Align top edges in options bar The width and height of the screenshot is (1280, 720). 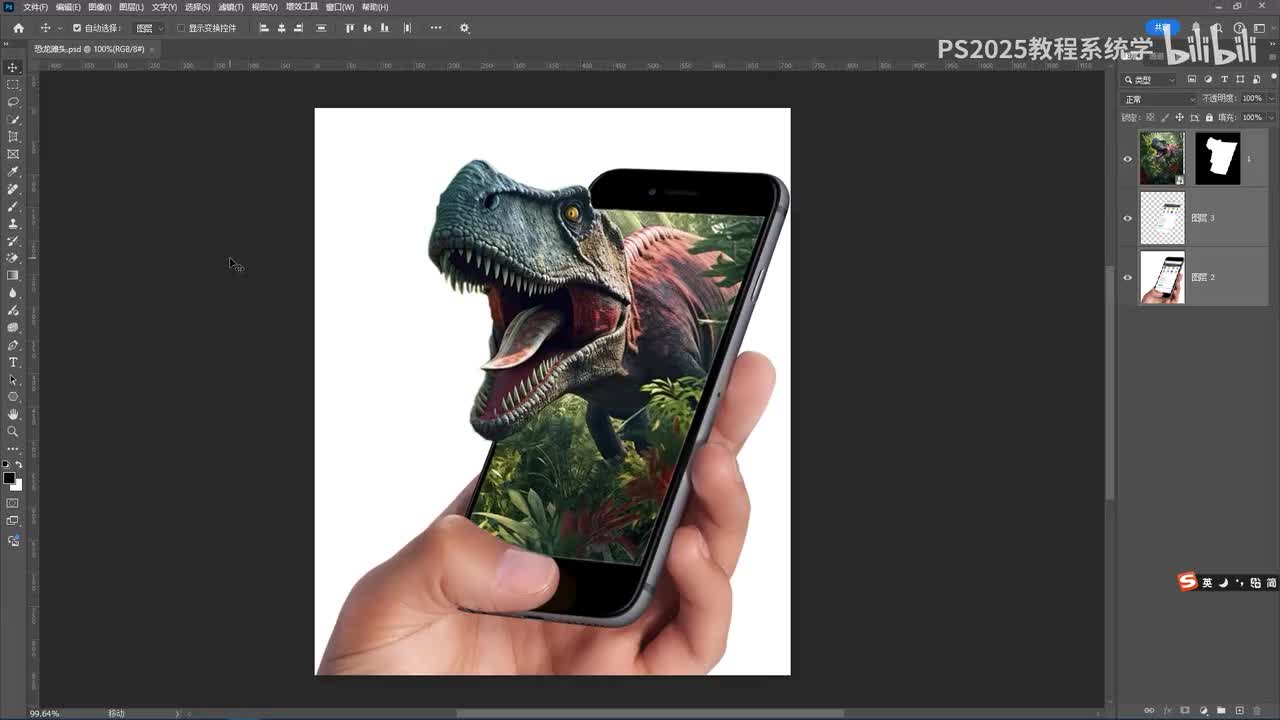tap(349, 28)
